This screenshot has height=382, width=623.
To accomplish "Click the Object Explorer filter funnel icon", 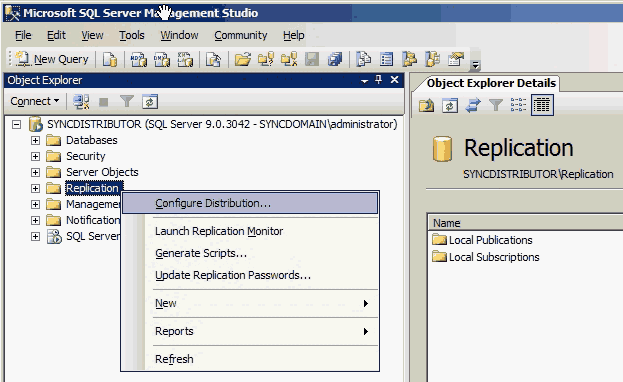I will [127, 102].
